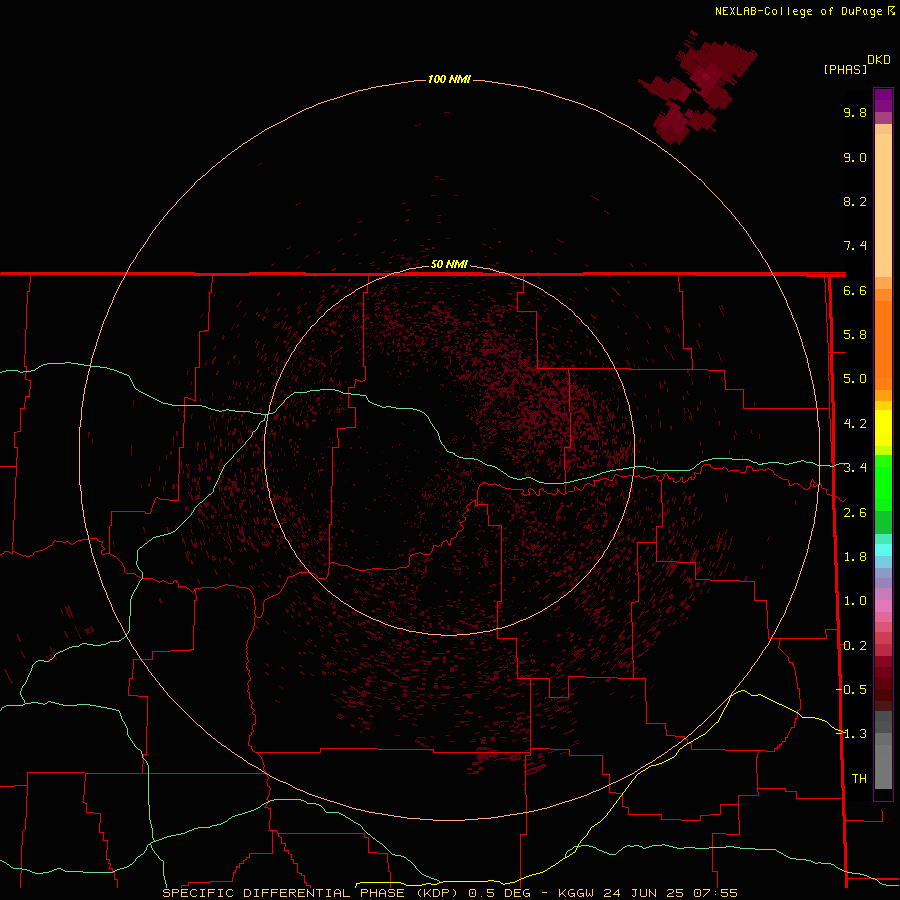
Task: Click the 0.2 scale value
Action: point(855,646)
